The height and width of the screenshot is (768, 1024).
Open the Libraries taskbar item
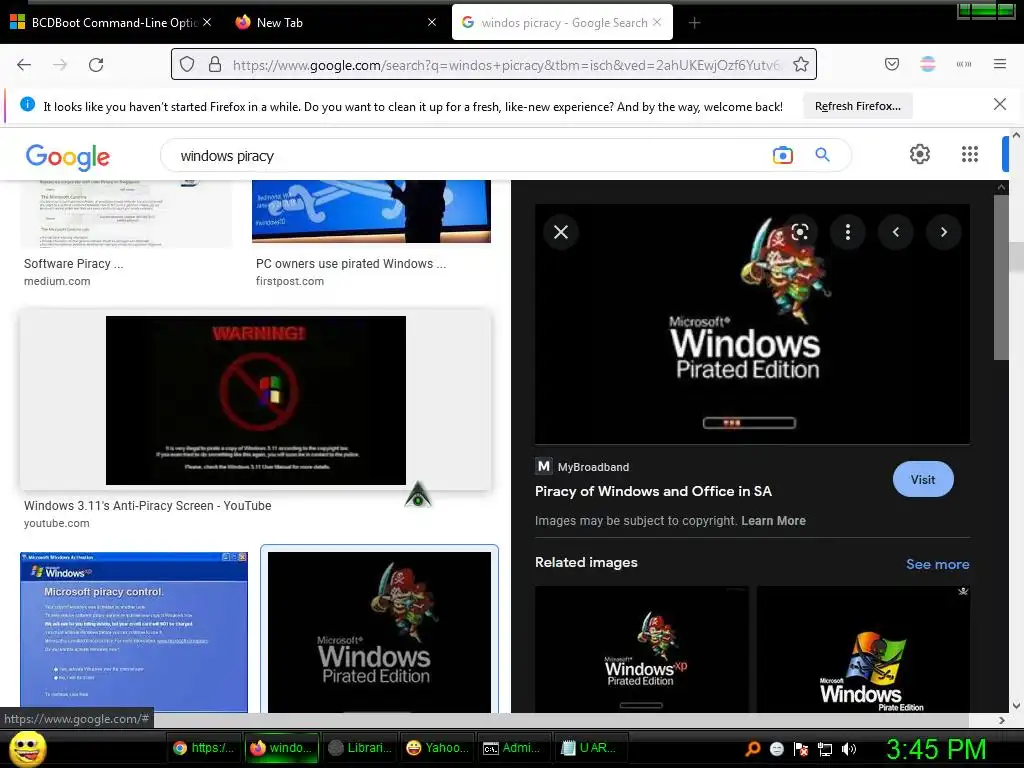[x=360, y=748]
